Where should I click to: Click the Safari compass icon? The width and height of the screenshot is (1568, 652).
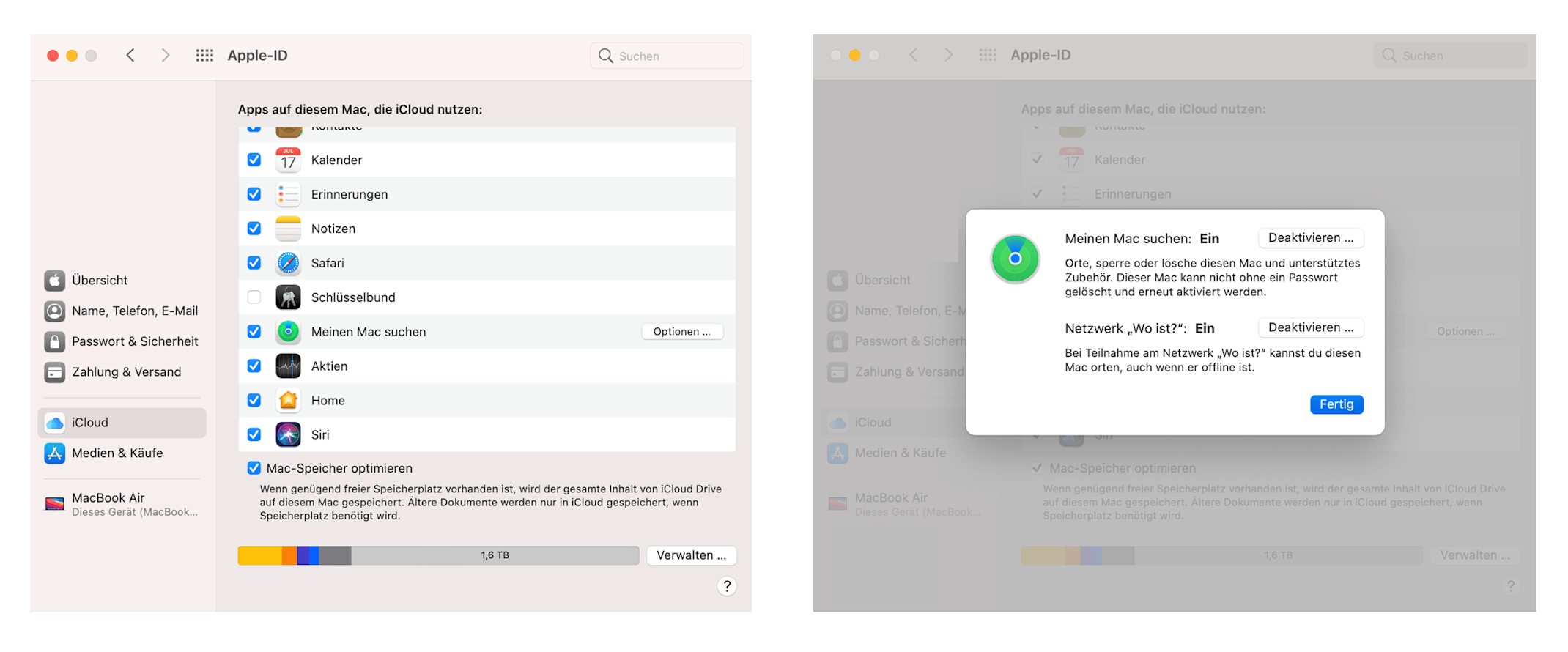289,263
